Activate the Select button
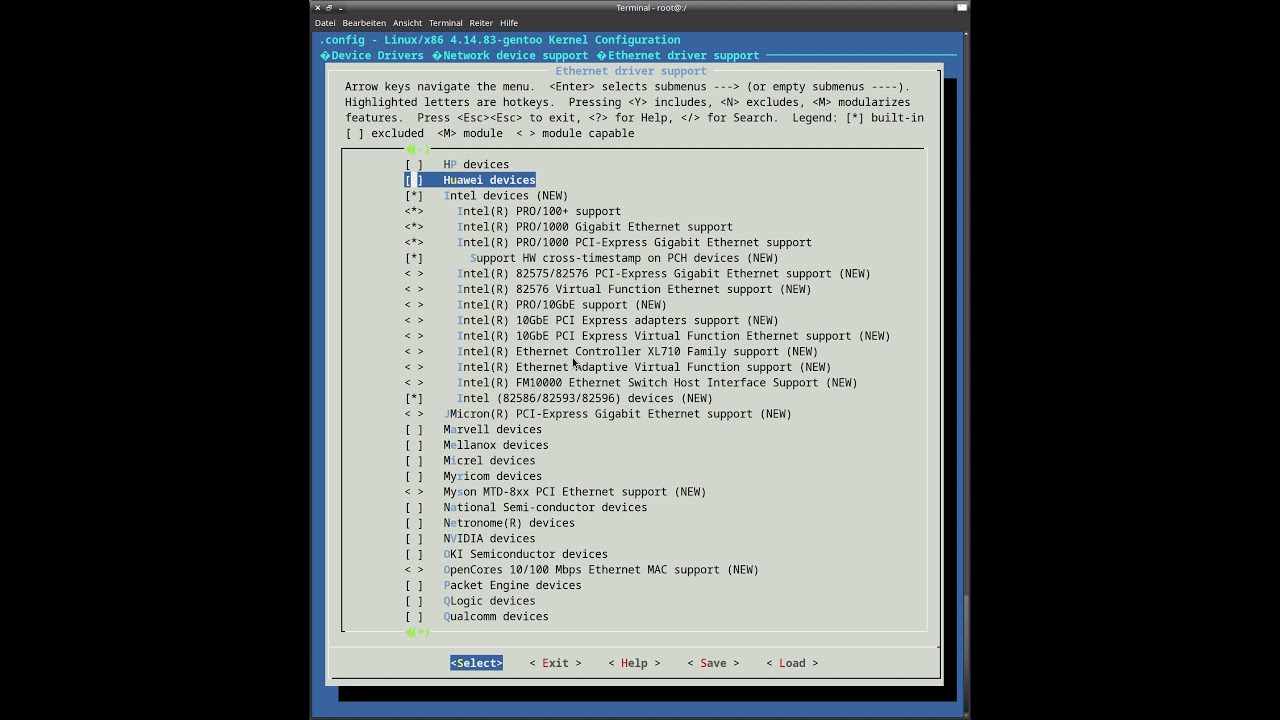 click(476, 663)
